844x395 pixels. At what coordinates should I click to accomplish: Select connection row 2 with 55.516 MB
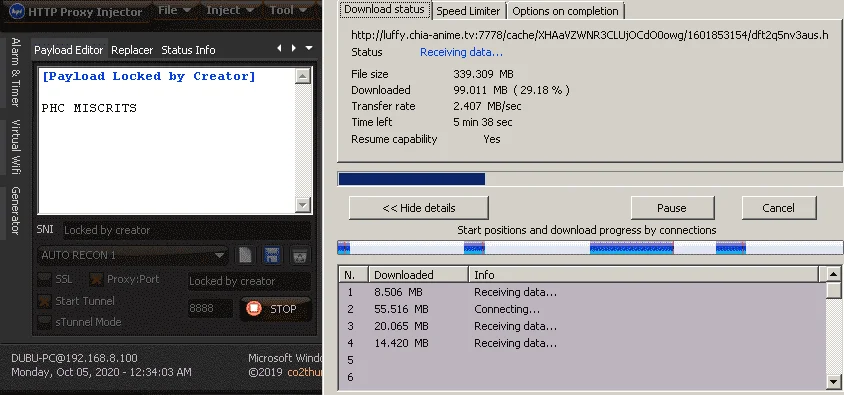point(582,309)
